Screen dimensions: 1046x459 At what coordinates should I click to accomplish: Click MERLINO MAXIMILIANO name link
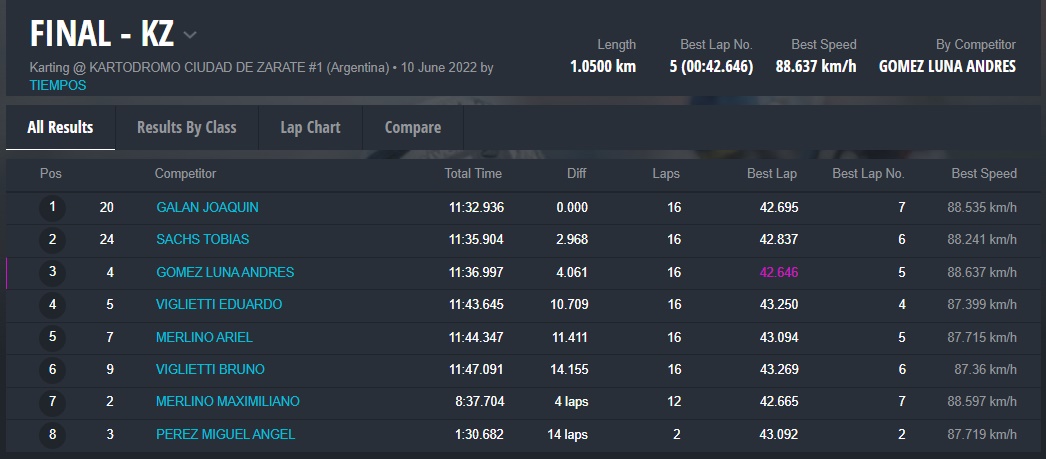tap(227, 401)
